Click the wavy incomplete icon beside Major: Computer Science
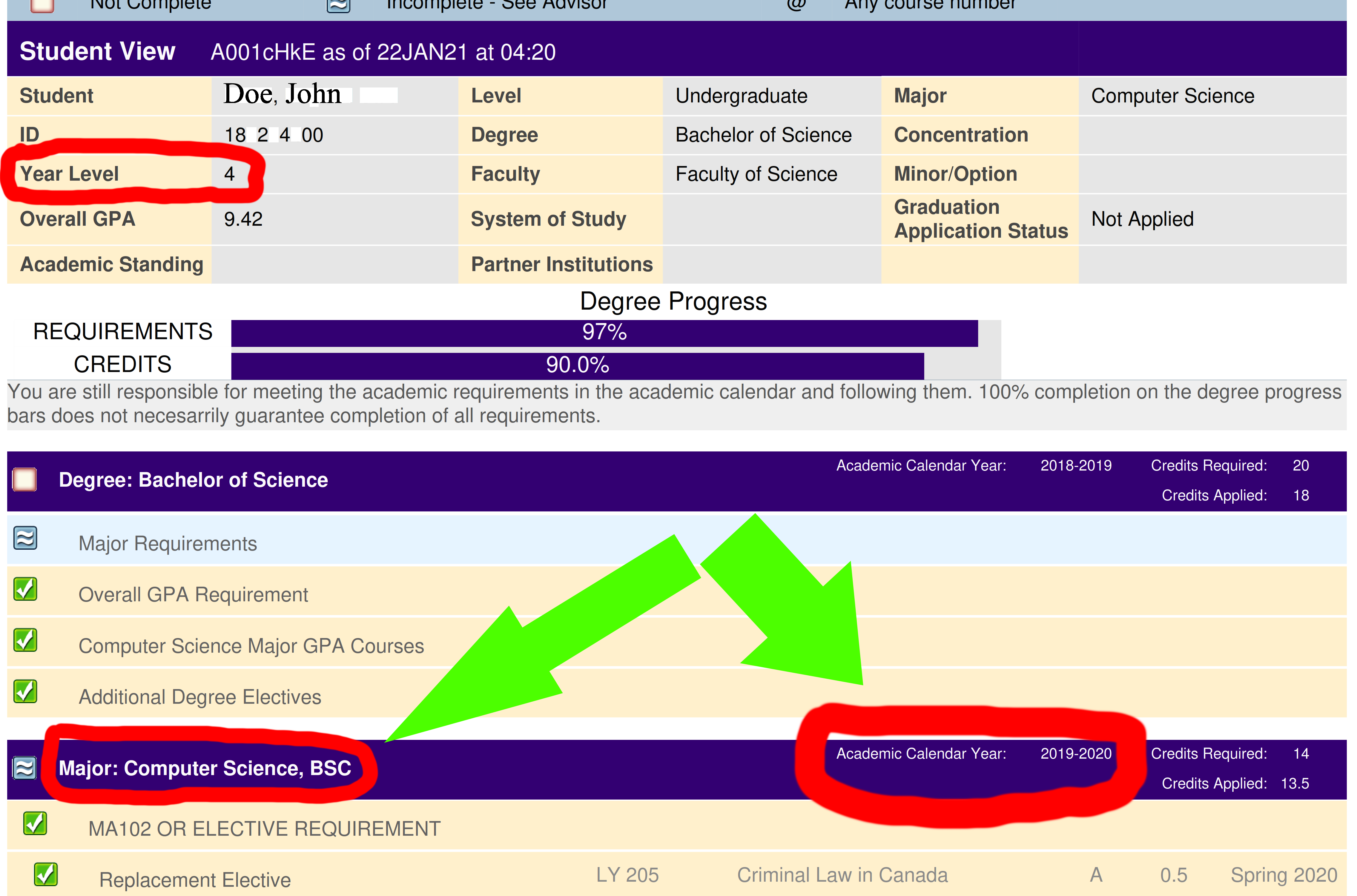 click(x=24, y=768)
